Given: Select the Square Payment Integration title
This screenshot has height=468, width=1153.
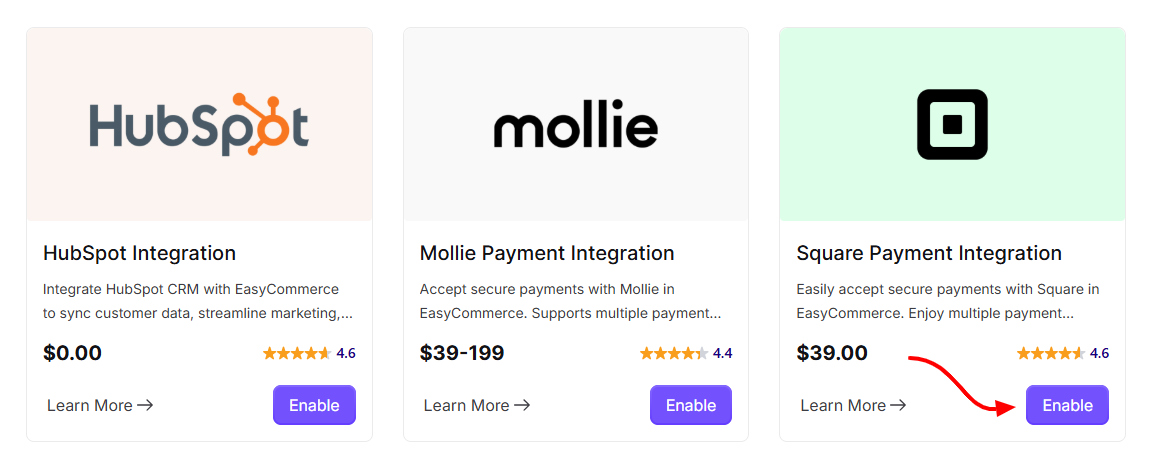Looking at the screenshot, I should coord(929,253).
